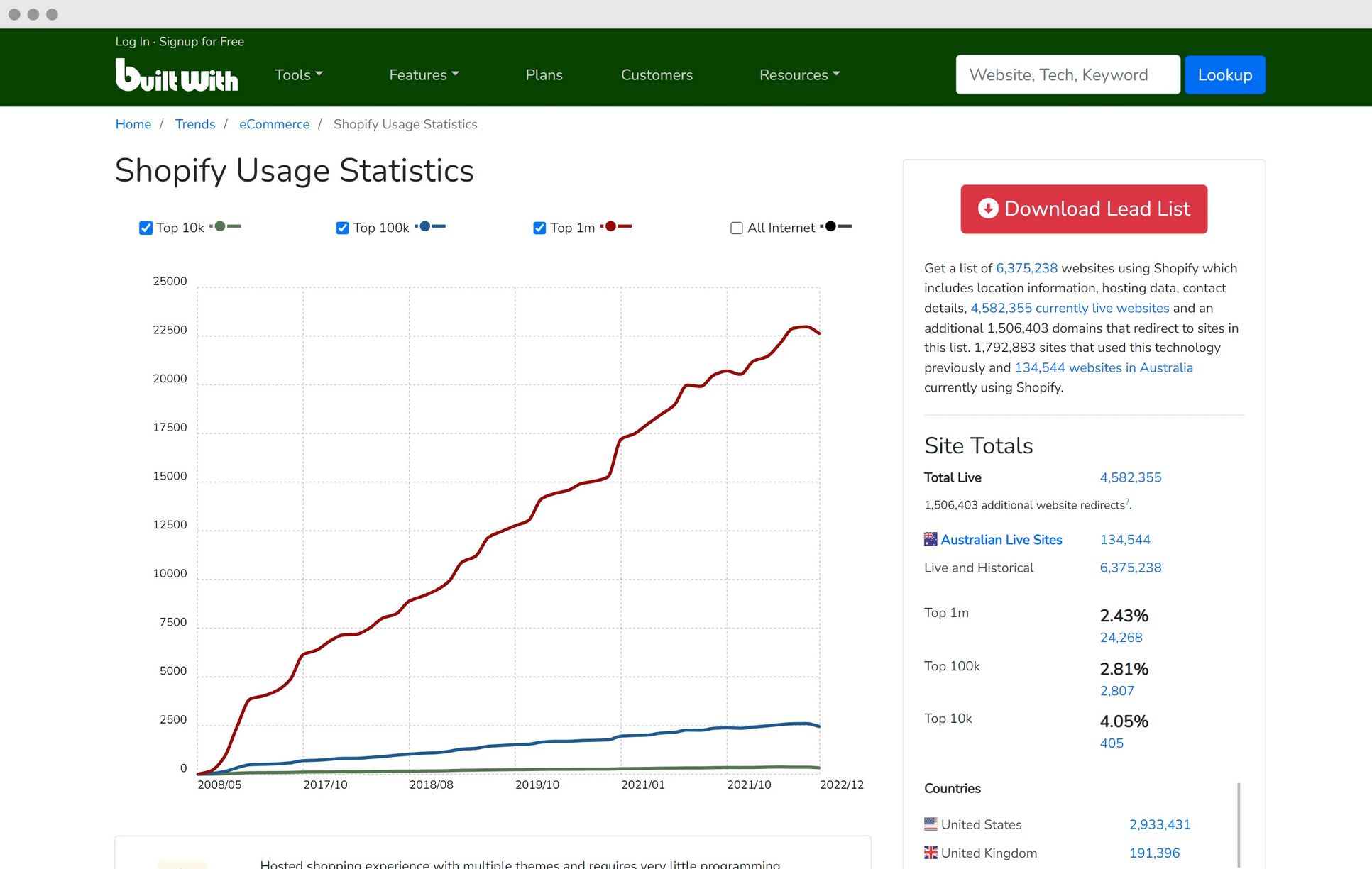
Task: Click the black All Internet legend marker
Action: pyautogui.click(x=830, y=227)
